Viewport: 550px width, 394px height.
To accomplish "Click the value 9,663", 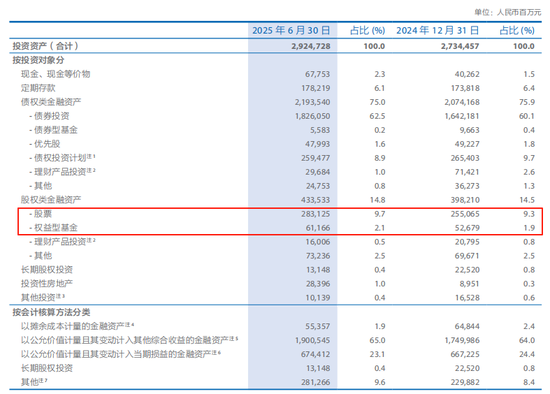I will (469, 131).
